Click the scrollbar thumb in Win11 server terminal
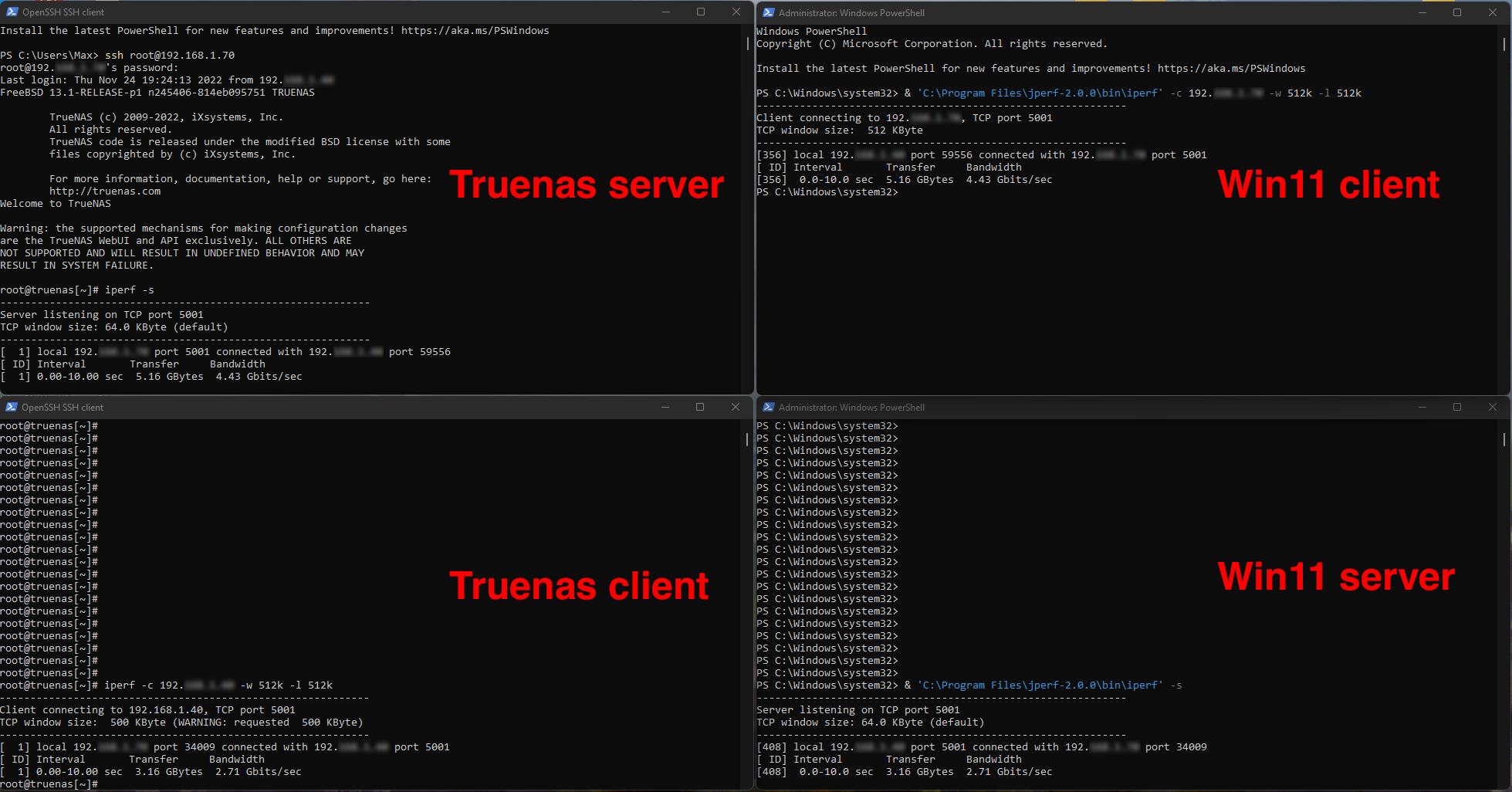1512x792 pixels. (1504, 439)
